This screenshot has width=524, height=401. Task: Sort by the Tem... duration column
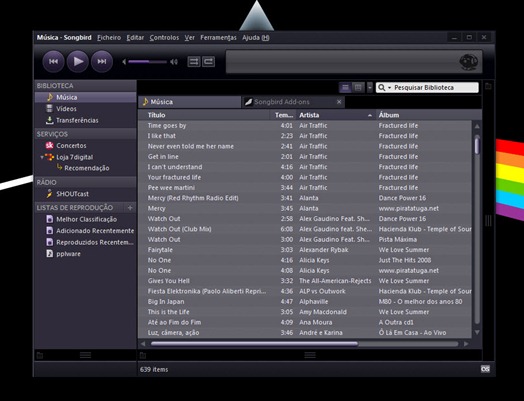pos(283,115)
